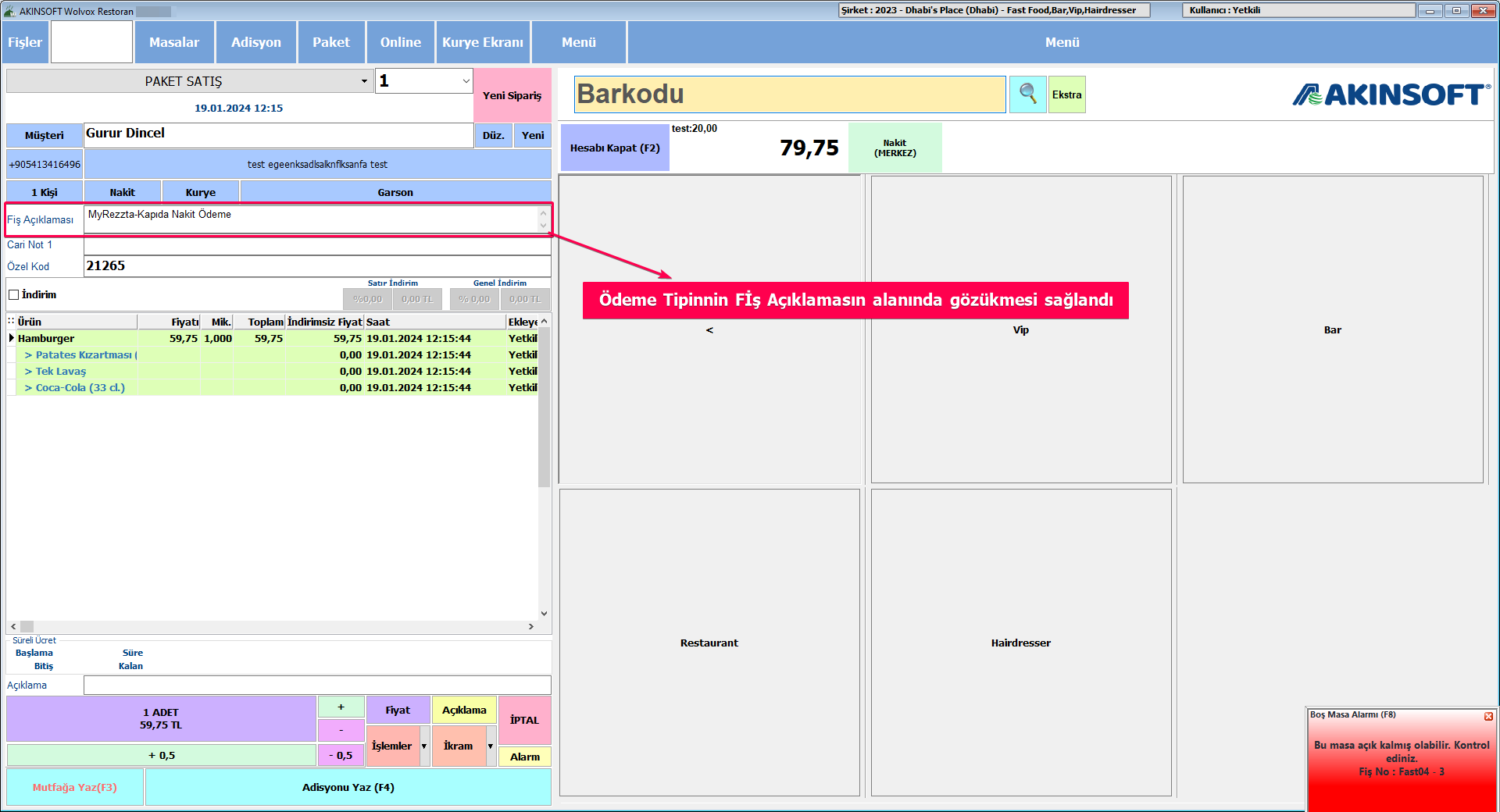Click the Alarm button
Screen dimensions: 1500x812
(x=524, y=757)
